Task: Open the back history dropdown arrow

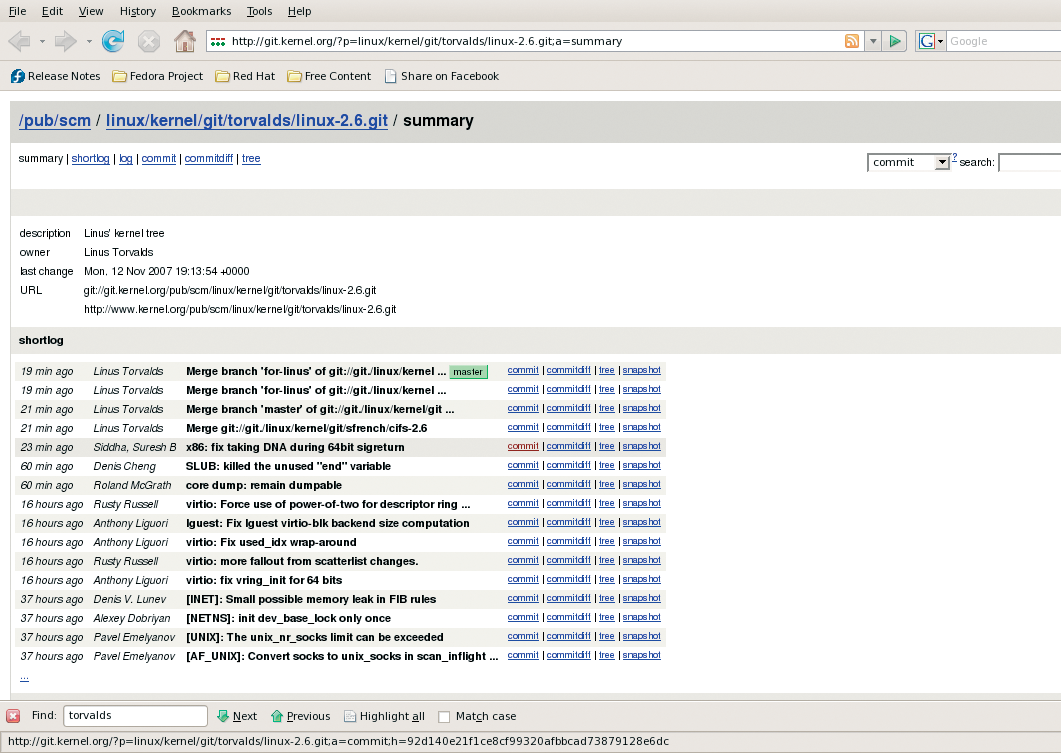Action: (x=42, y=41)
